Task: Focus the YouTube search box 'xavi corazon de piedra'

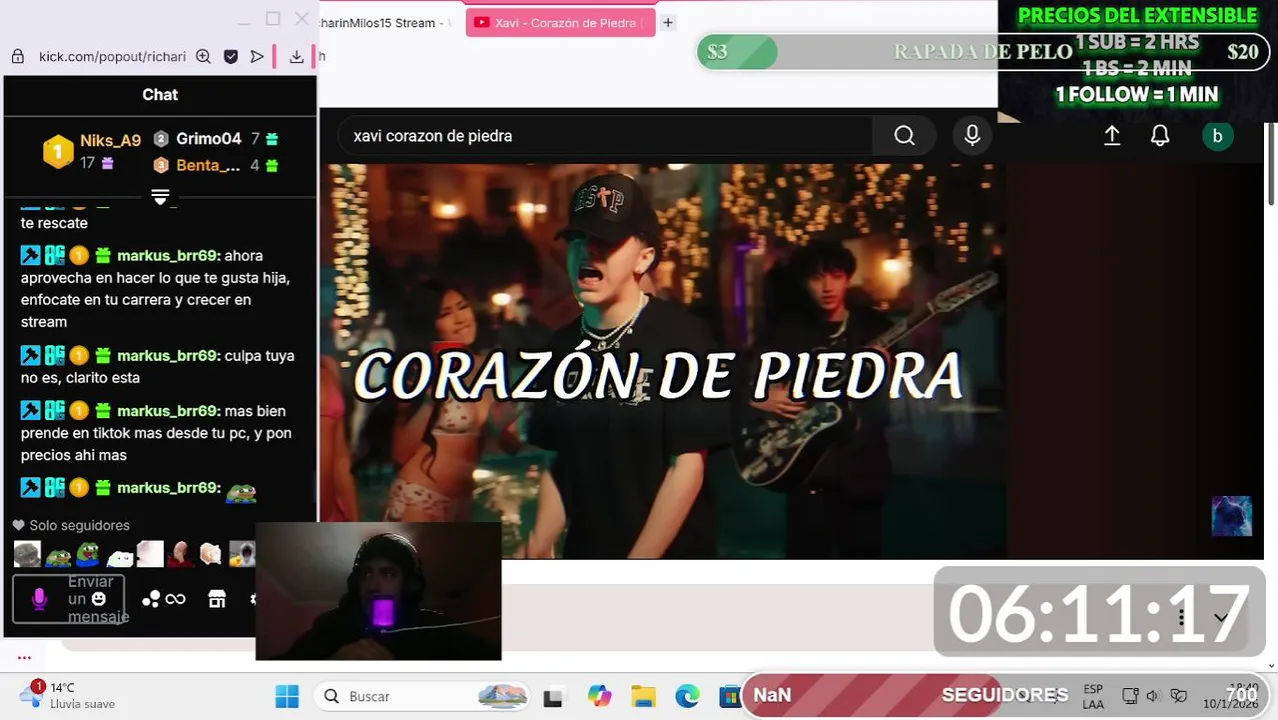Action: coord(605,136)
